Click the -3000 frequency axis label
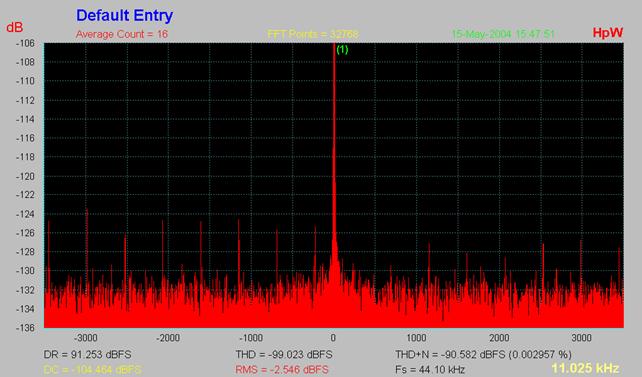This screenshot has height=377, width=642. click(86, 338)
